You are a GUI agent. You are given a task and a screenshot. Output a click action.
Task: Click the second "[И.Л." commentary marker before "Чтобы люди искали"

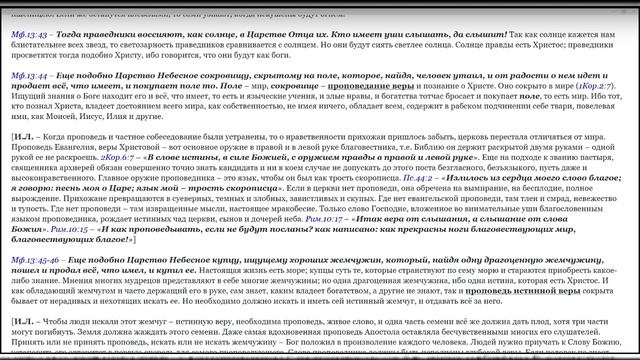point(22,322)
